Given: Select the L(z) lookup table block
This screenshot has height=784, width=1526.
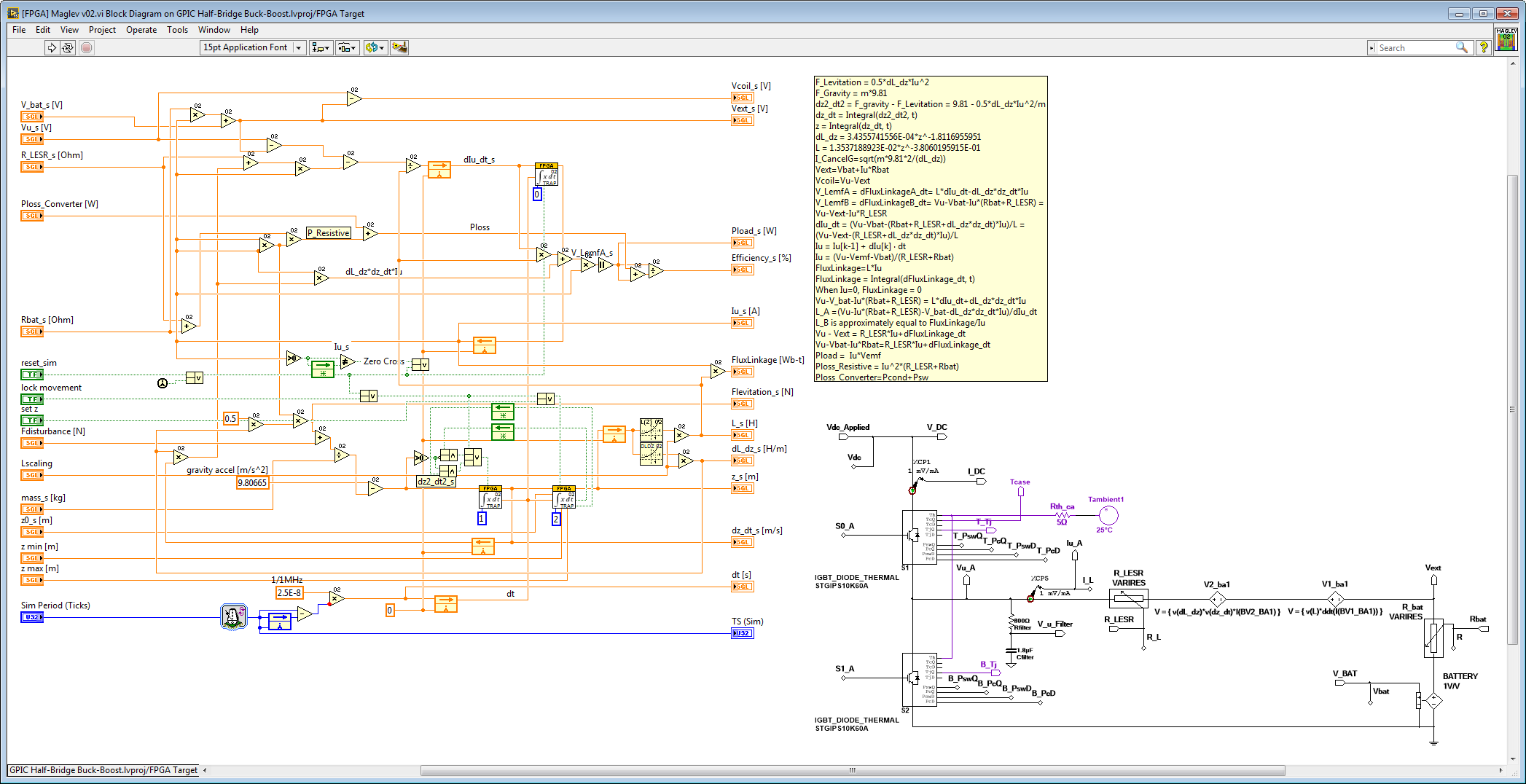Looking at the screenshot, I should click(x=651, y=430).
